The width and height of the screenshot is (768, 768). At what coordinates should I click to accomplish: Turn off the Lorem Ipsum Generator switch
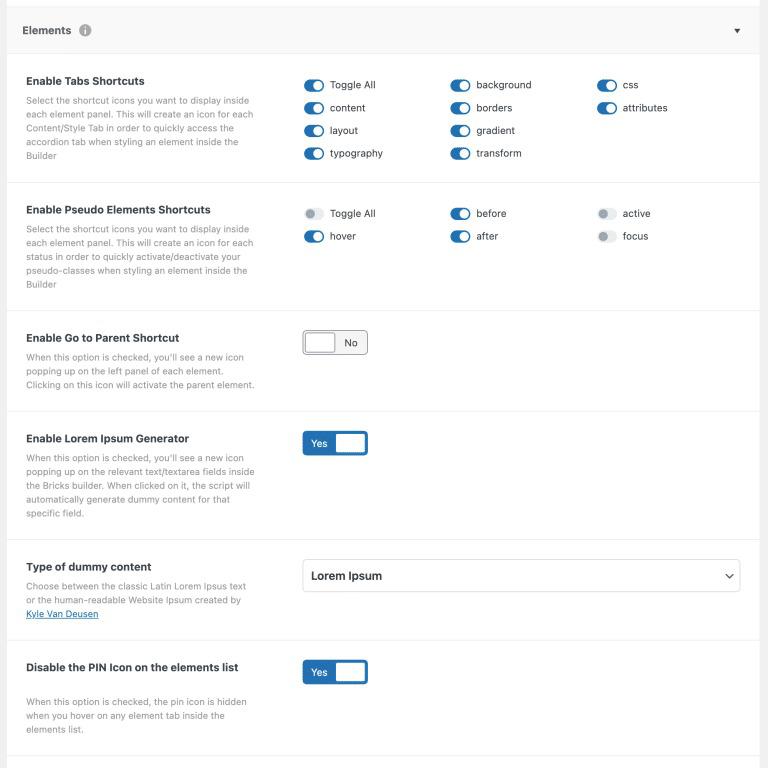335,443
